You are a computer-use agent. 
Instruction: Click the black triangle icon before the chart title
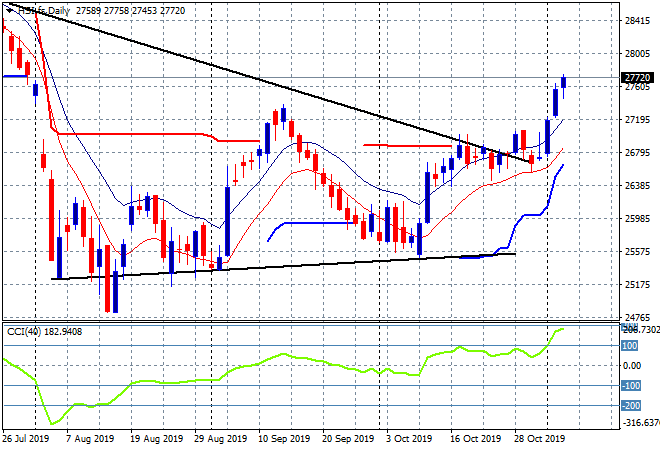click(9, 11)
